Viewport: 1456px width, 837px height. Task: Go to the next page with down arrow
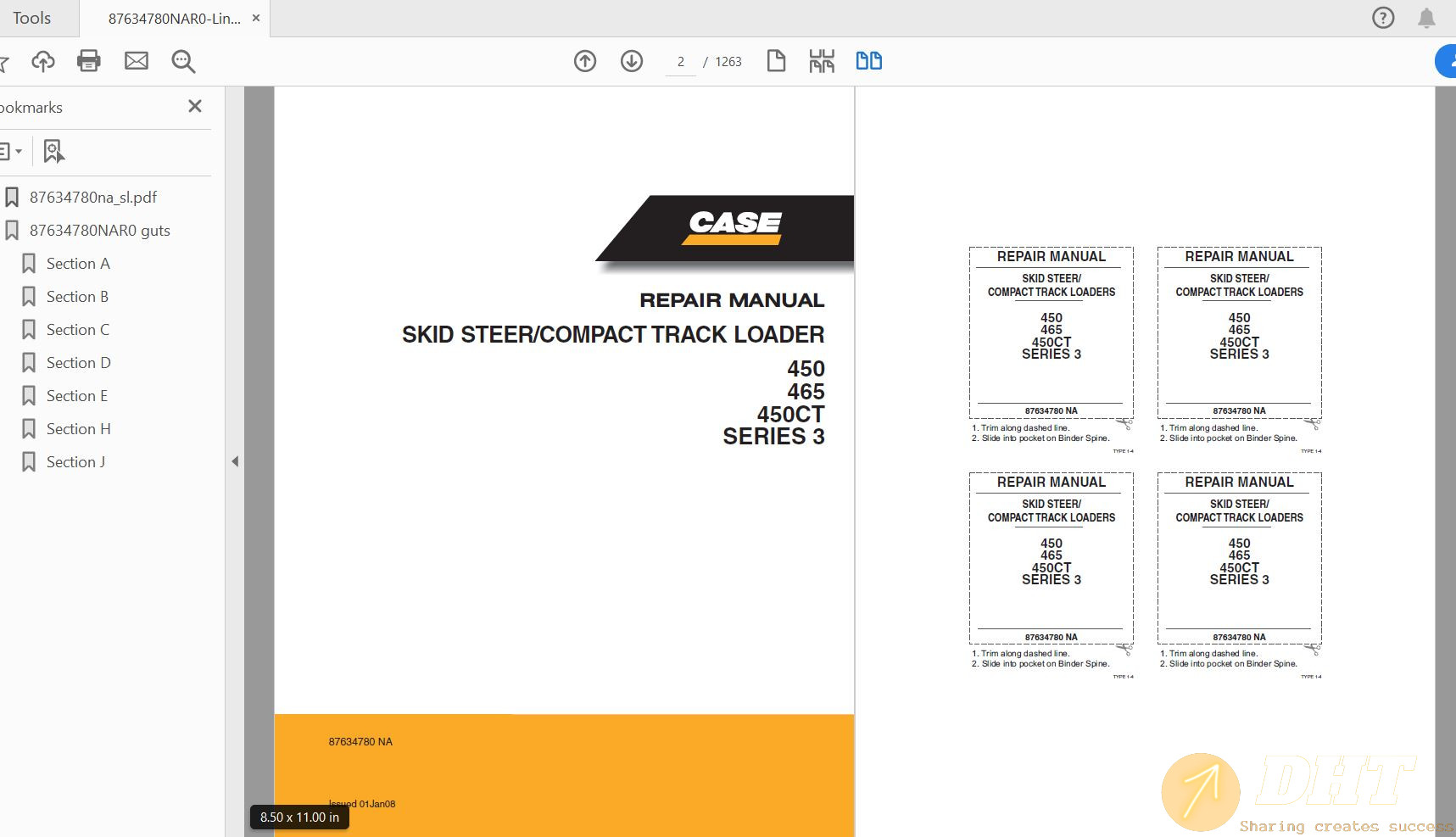(632, 60)
